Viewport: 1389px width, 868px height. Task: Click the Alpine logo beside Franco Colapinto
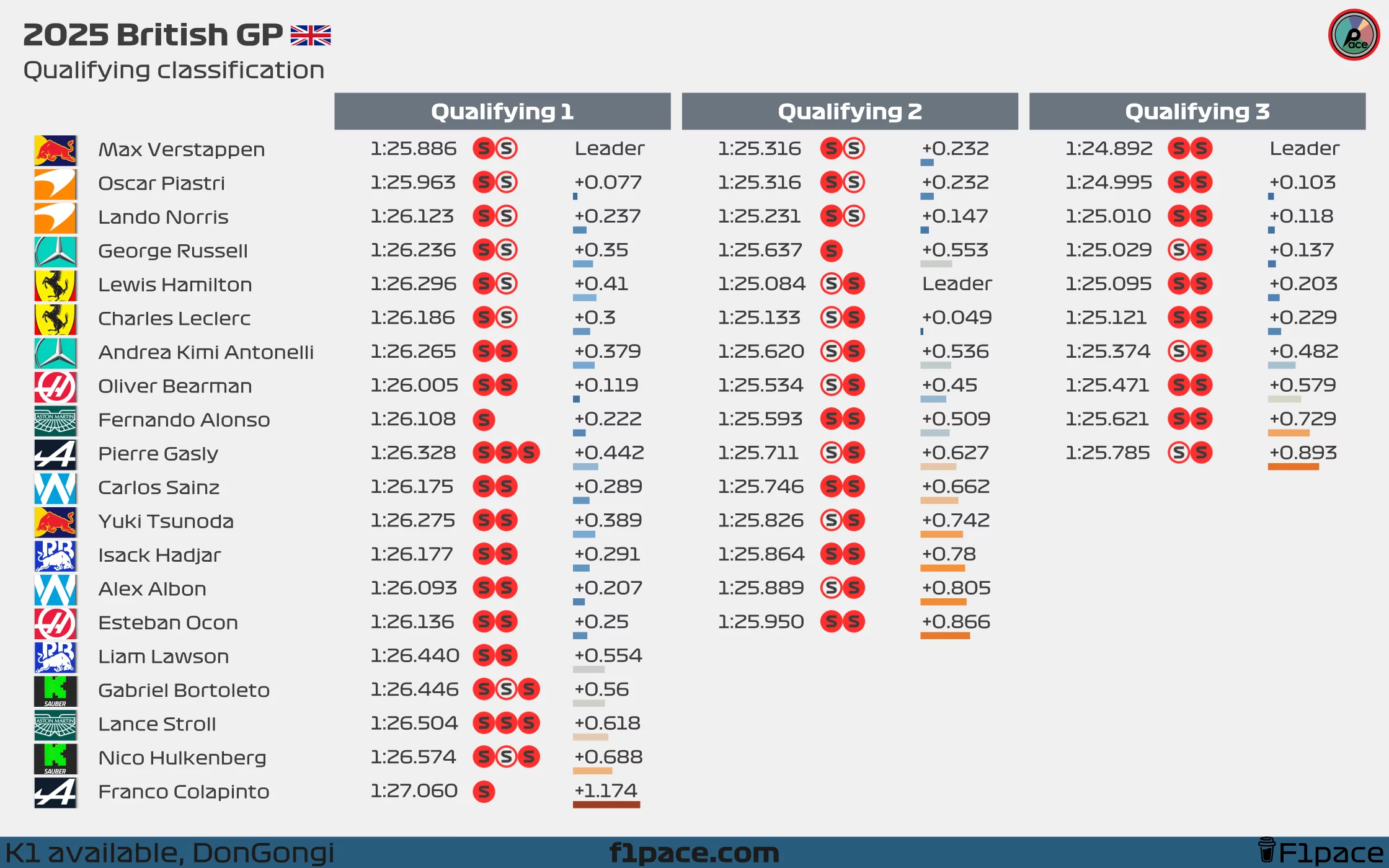[x=55, y=792]
